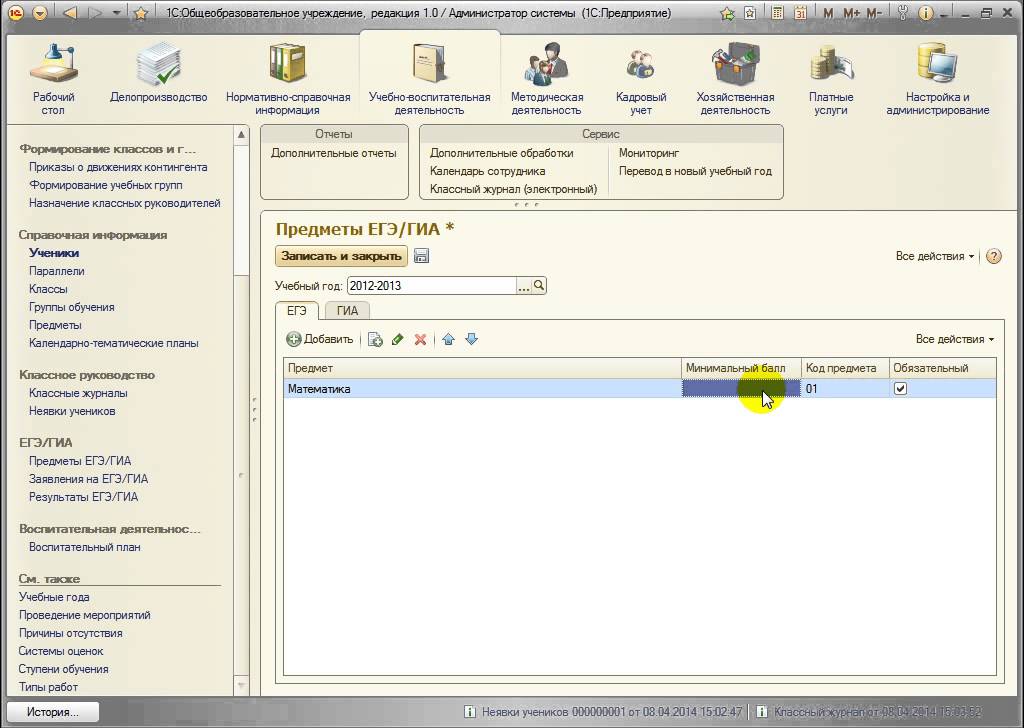Click Записать и закрыть button

pos(341,256)
